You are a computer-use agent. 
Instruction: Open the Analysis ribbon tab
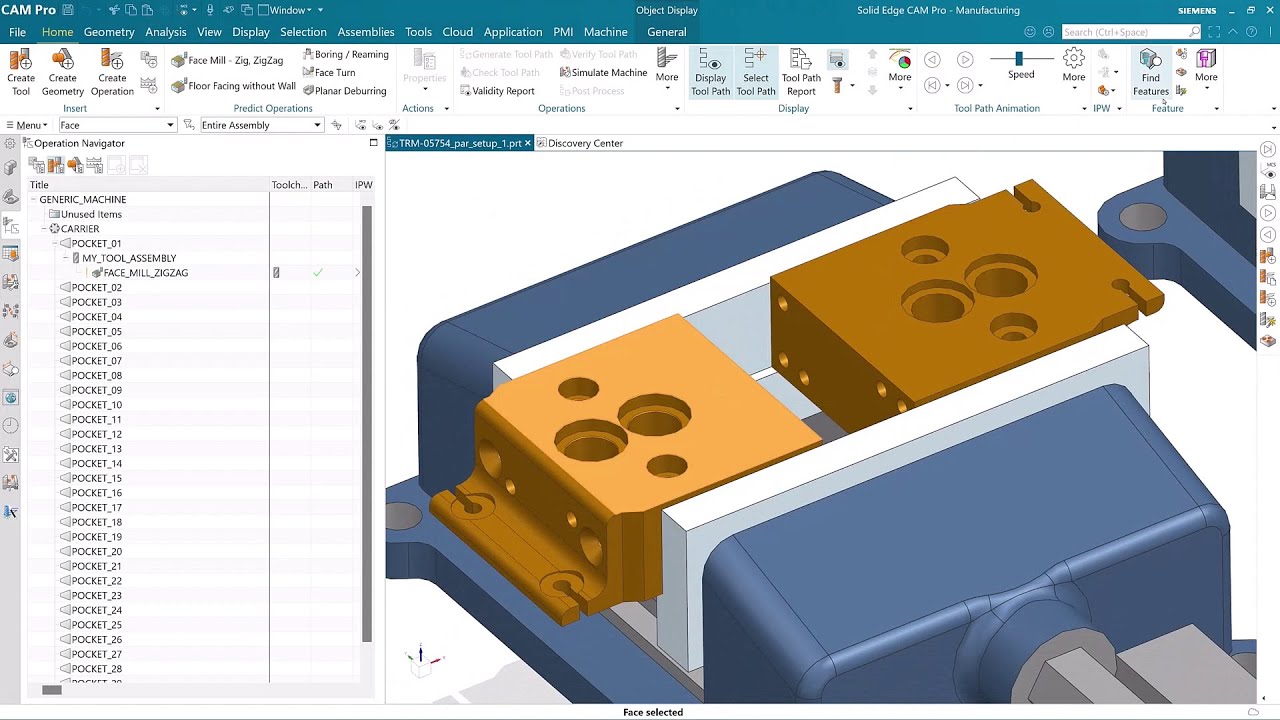click(x=166, y=32)
